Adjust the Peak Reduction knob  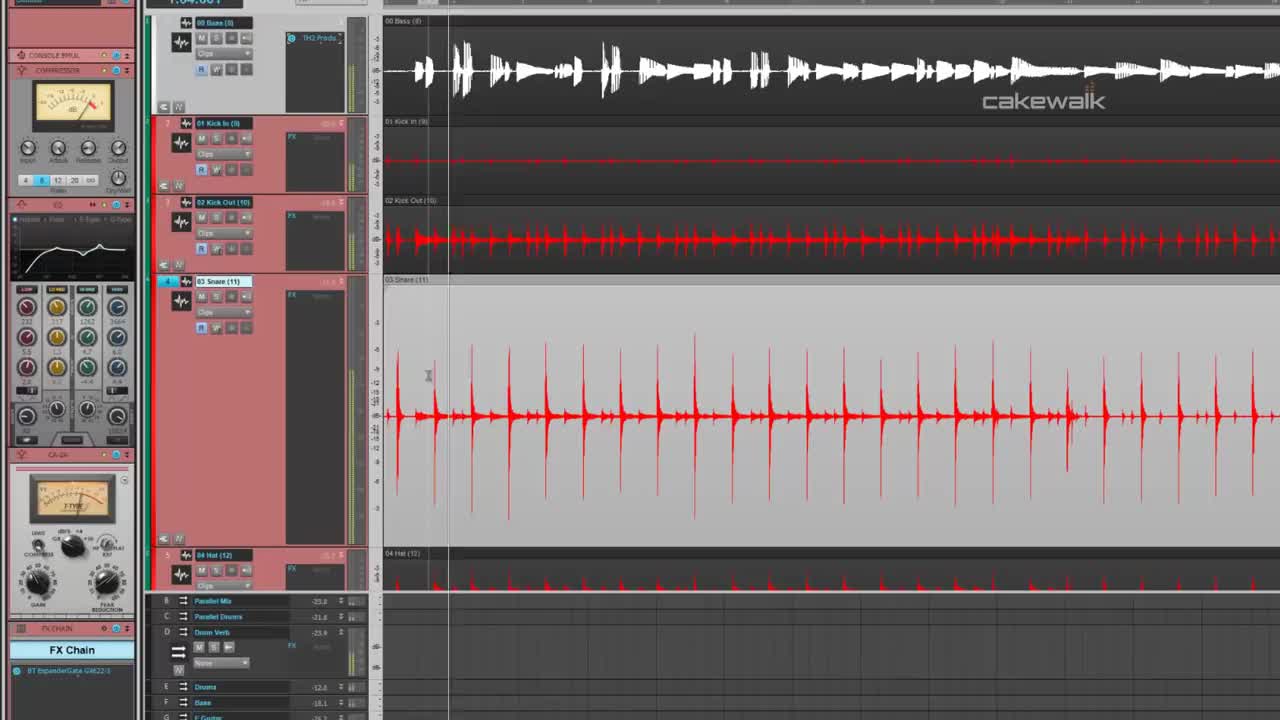(x=107, y=581)
